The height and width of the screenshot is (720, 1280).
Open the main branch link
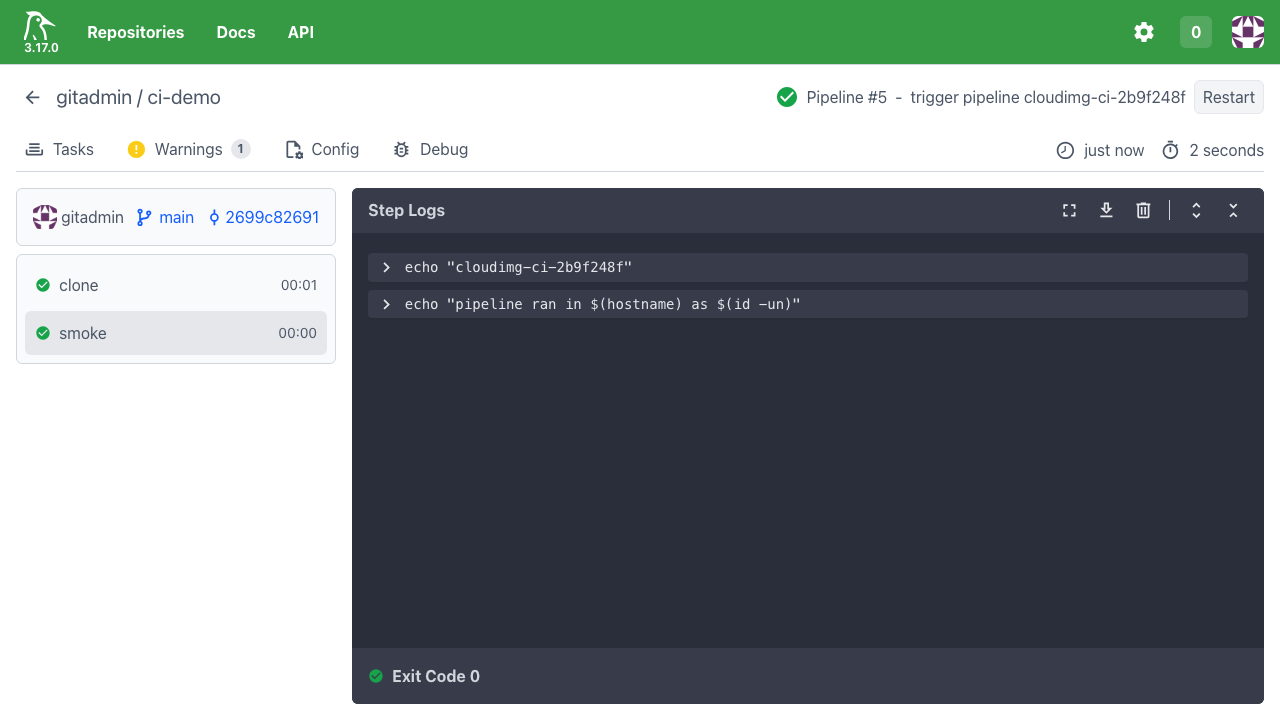point(177,217)
